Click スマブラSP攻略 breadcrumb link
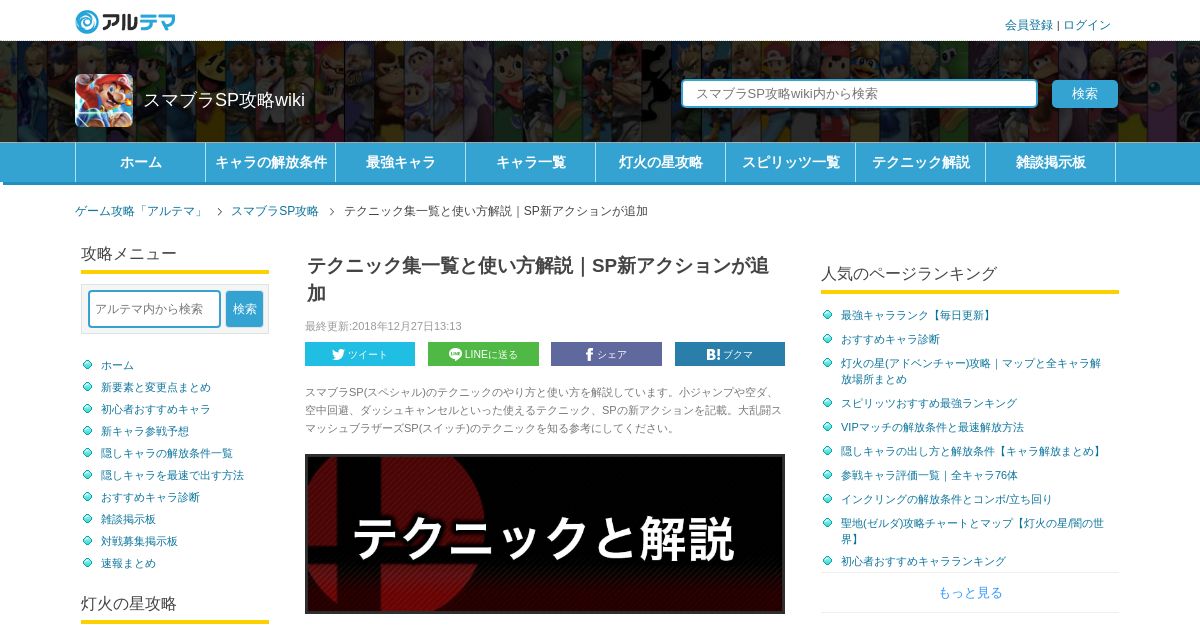Viewport: 1200px width, 630px height. pos(275,211)
